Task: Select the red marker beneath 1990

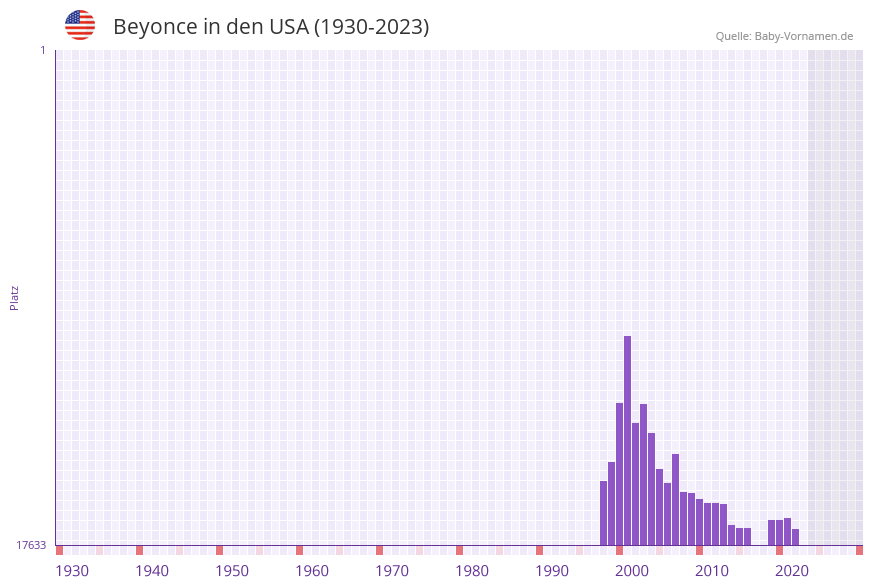Action: coord(539,548)
